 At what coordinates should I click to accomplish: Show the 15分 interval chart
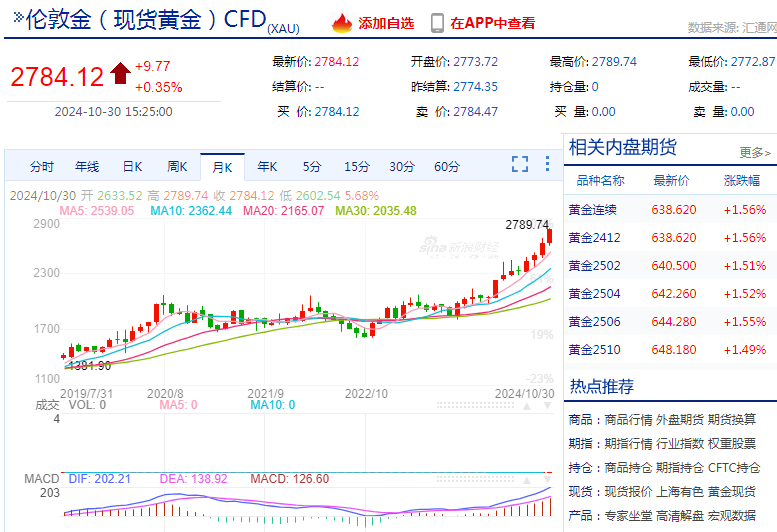[x=357, y=167]
